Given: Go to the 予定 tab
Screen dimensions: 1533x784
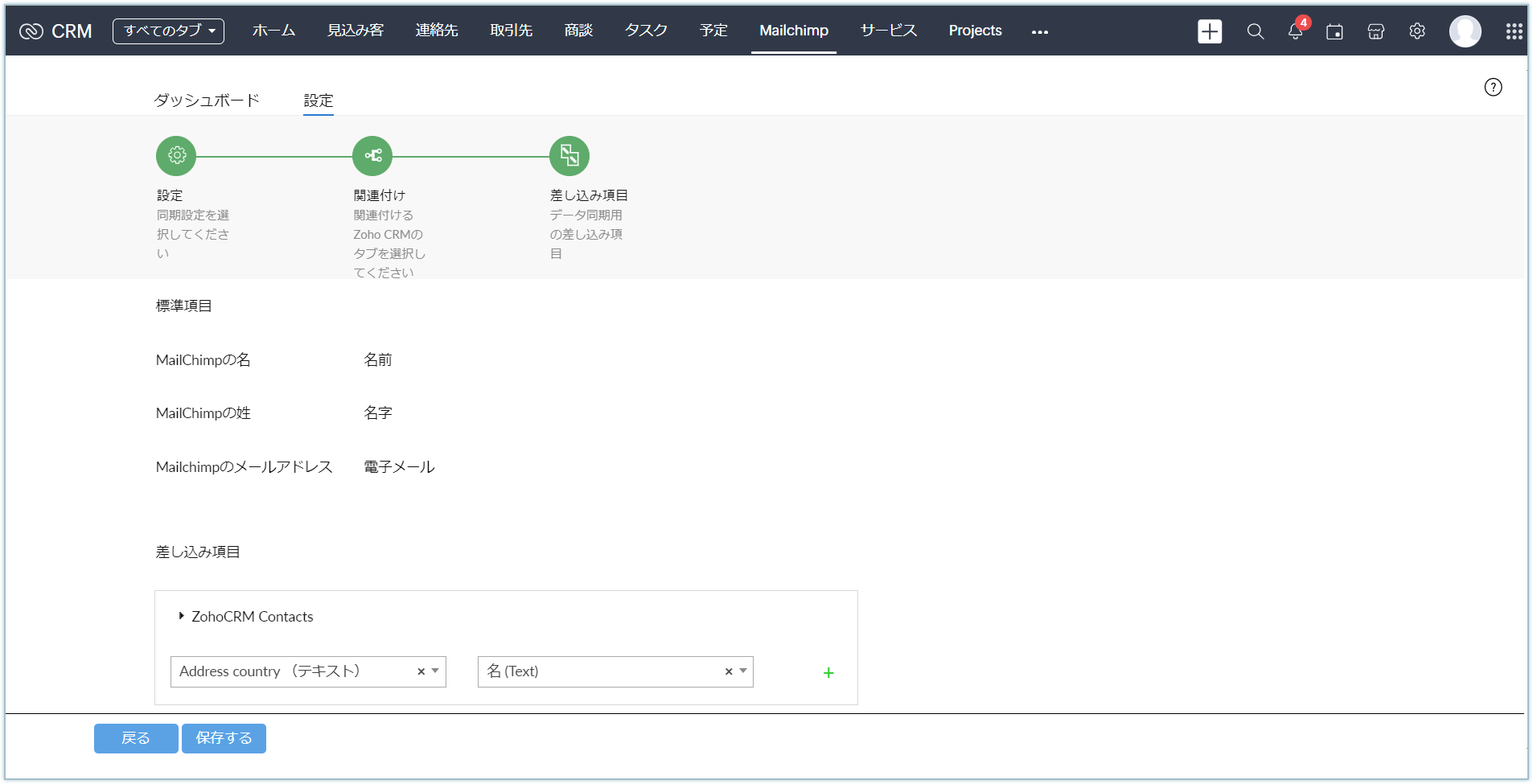Looking at the screenshot, I should 714,31.
